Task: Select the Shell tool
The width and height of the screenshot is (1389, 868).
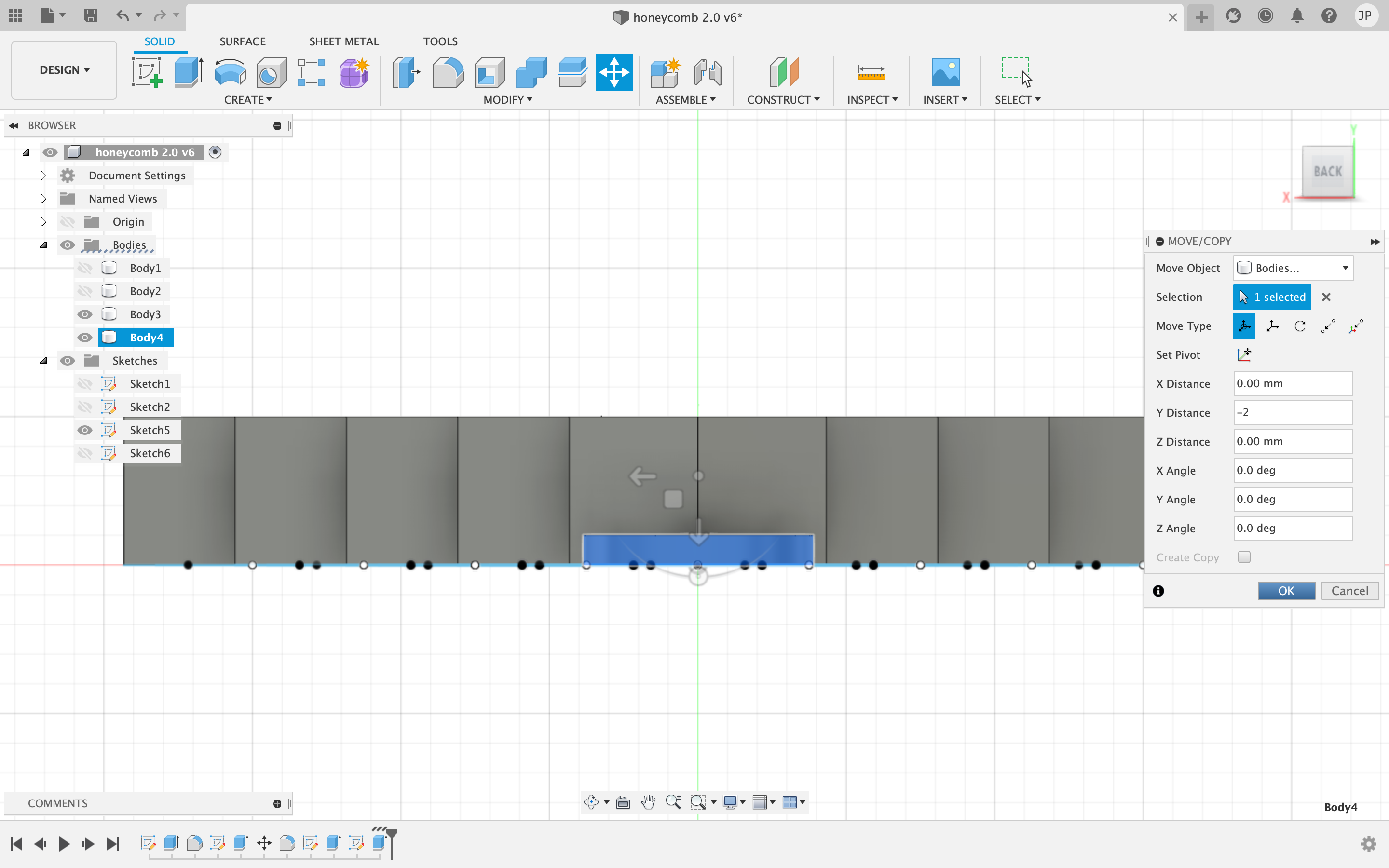Action: point(490,72)
